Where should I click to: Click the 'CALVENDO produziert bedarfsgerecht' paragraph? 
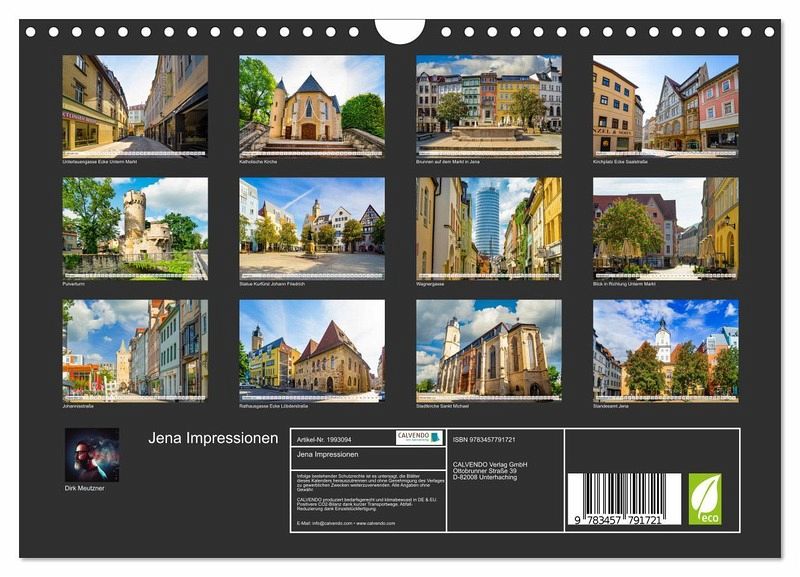[367, 504]
